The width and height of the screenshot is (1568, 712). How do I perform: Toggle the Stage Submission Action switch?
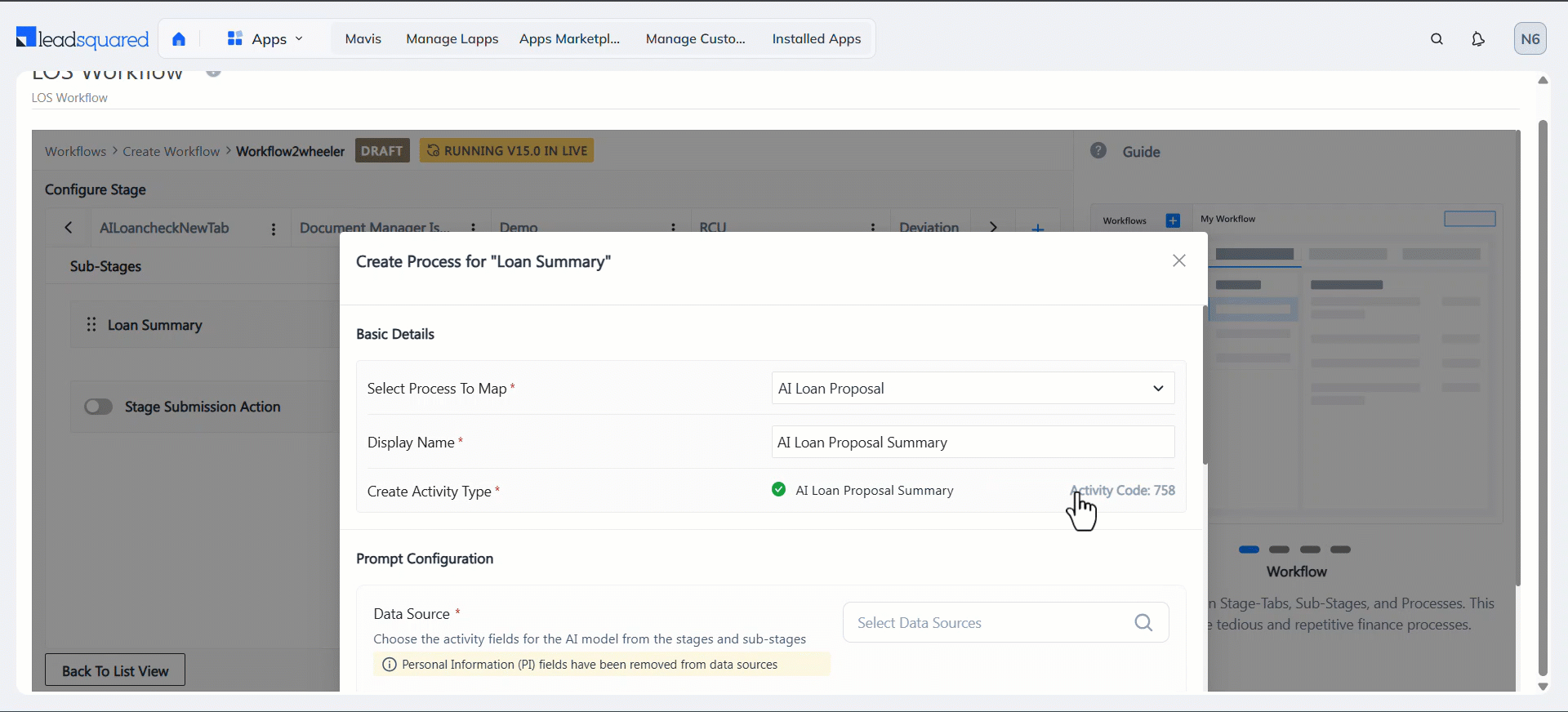(x=99, y=407)
